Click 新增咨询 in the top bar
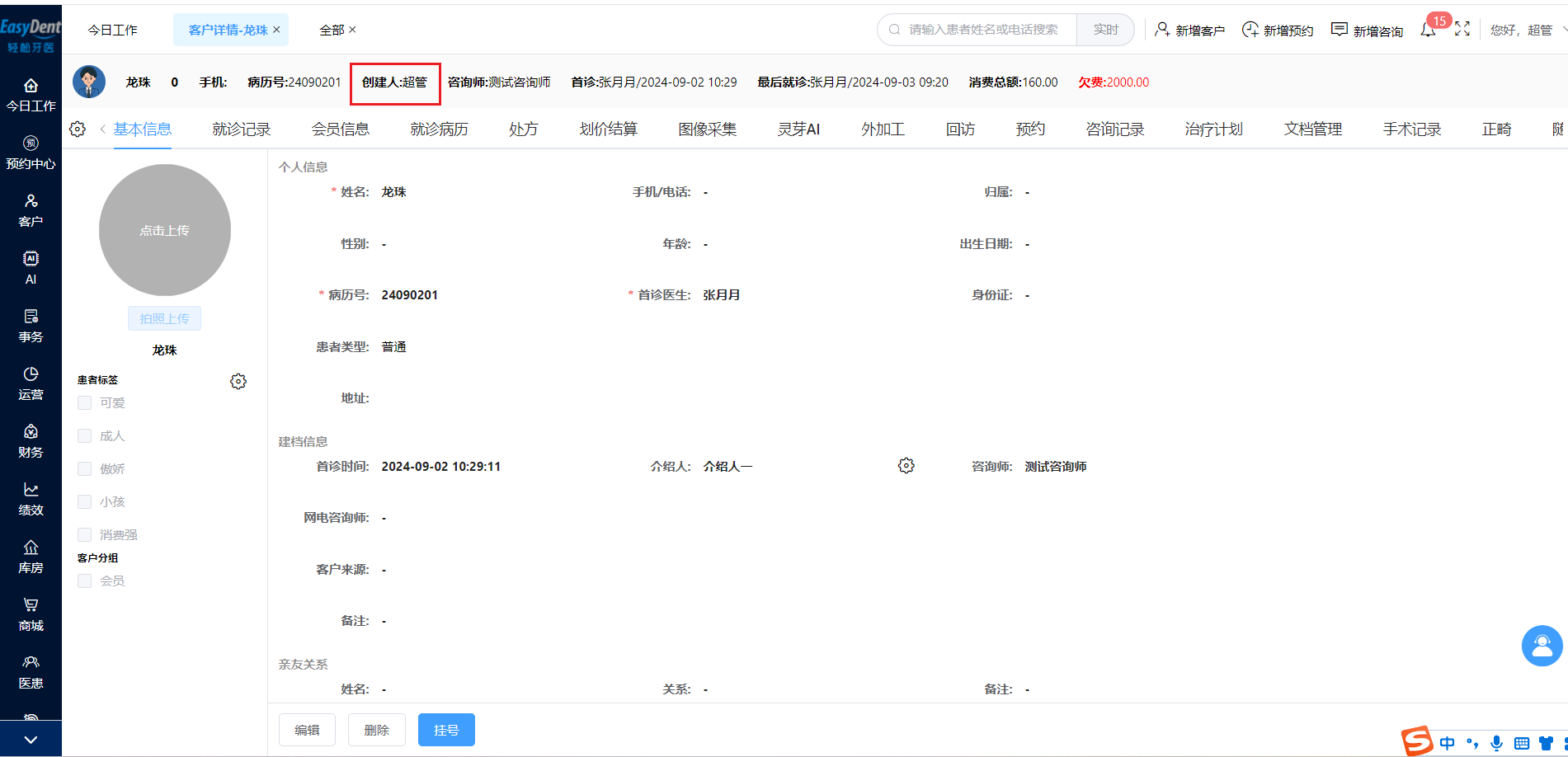The height and width of the screenshot is (757, 1568). pos(1367,30)
